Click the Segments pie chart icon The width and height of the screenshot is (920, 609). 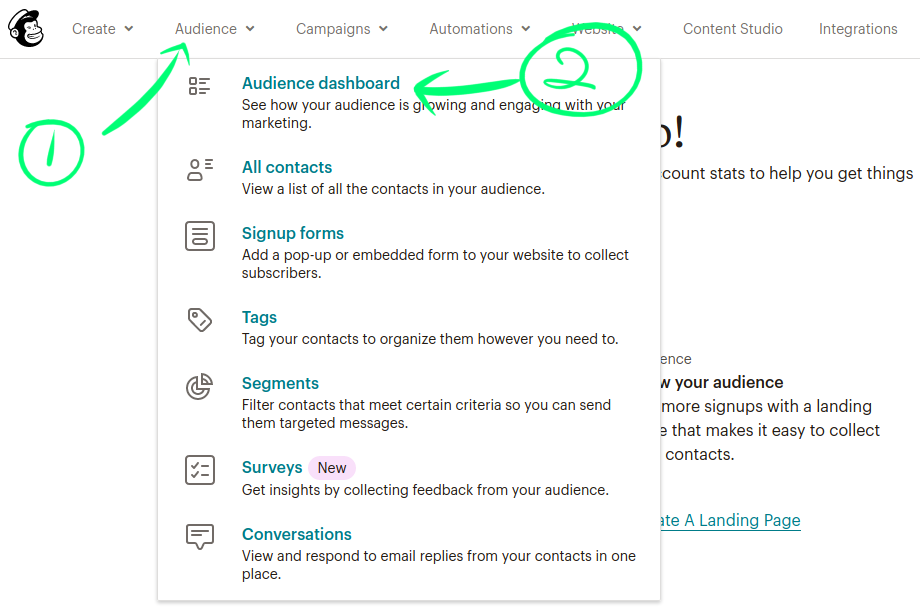point(200,387)
